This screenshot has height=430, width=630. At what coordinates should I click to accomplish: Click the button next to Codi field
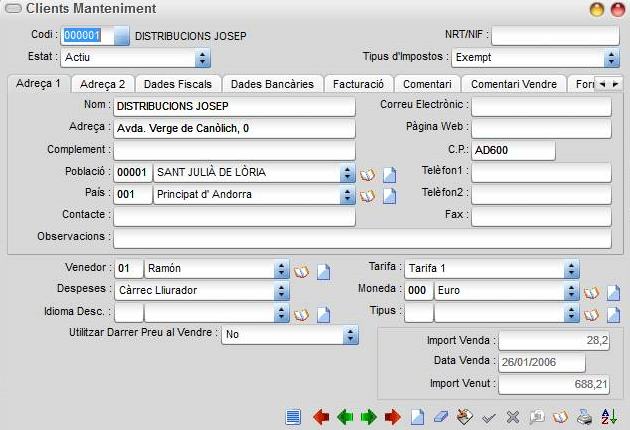[121, 36]
